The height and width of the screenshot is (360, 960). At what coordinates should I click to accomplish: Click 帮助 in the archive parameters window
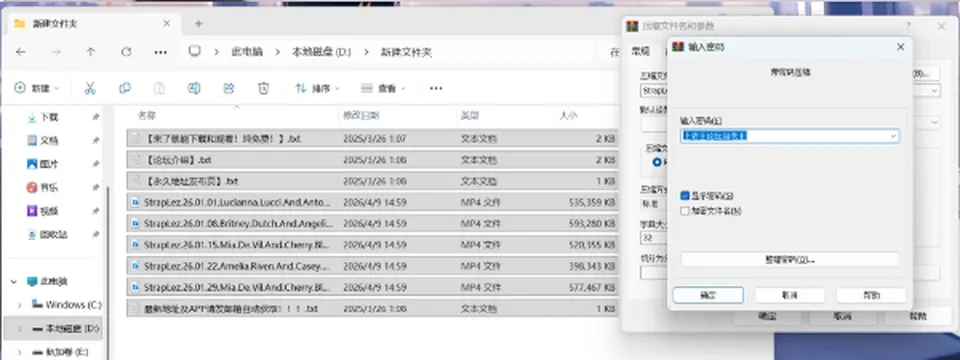point(918,317)
